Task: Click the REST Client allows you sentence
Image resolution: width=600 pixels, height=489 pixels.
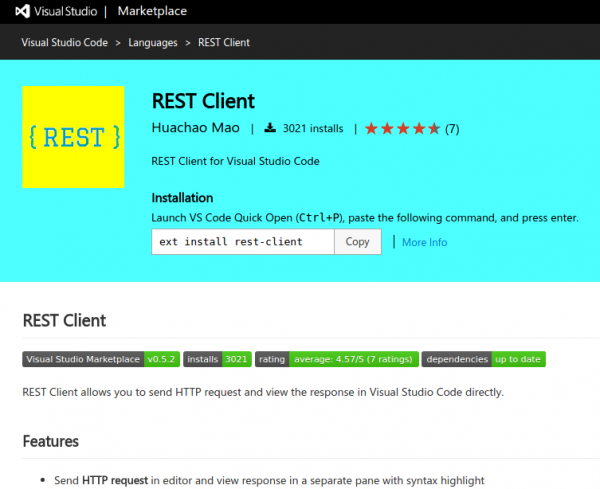Action: pos(263,392)
